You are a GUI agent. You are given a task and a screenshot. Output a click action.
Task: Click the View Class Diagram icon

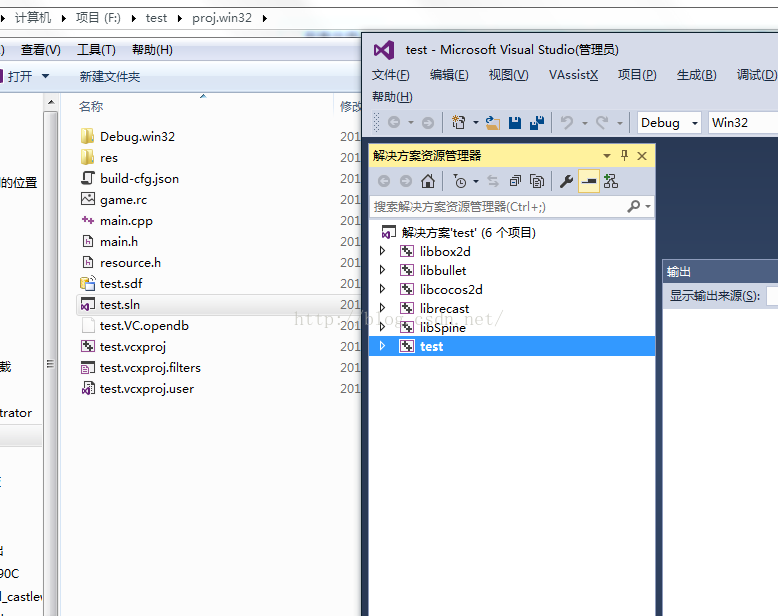pos(611,182)
